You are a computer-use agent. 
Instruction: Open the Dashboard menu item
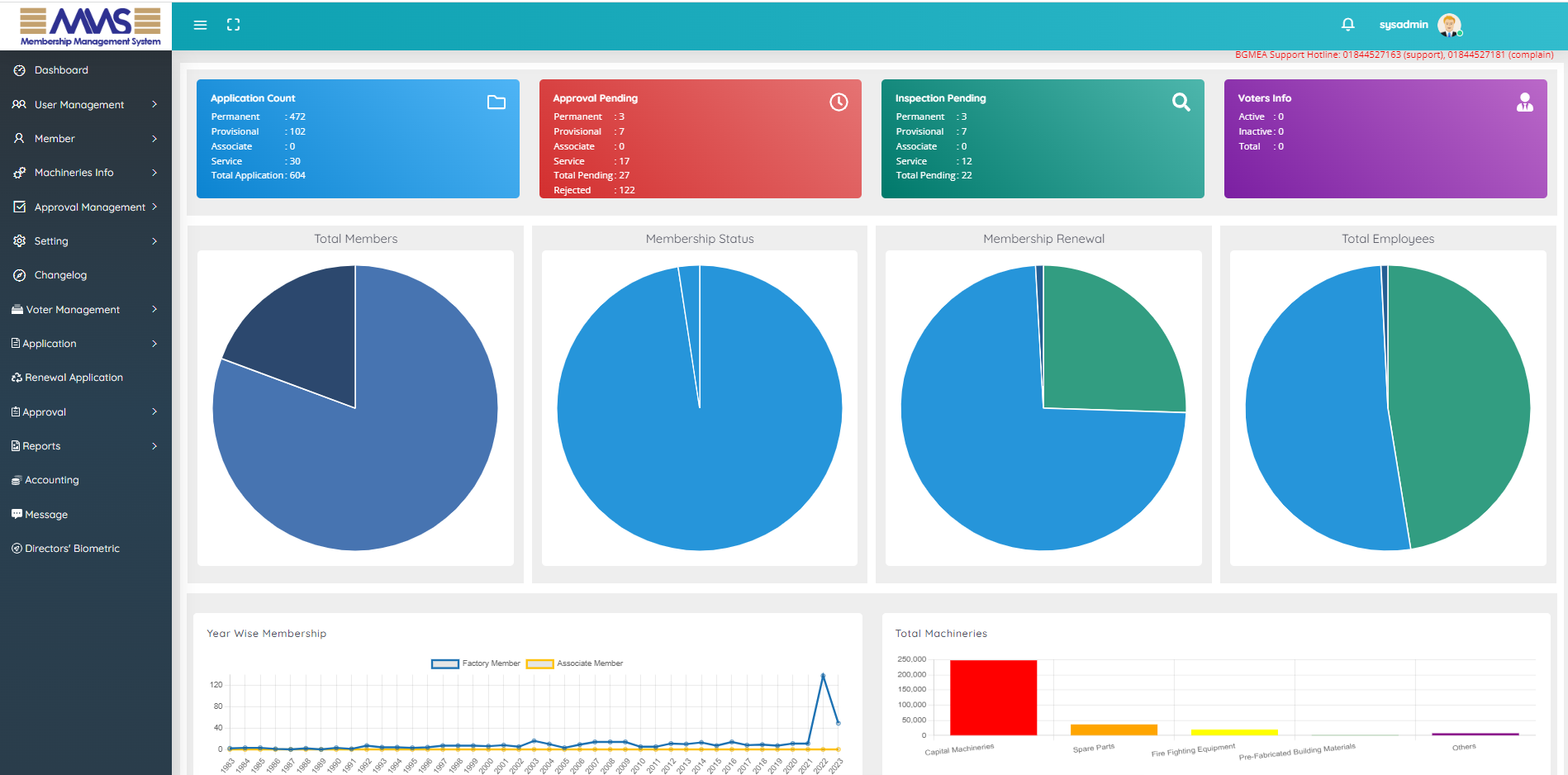pyautogui.click(x=61, y=70)
